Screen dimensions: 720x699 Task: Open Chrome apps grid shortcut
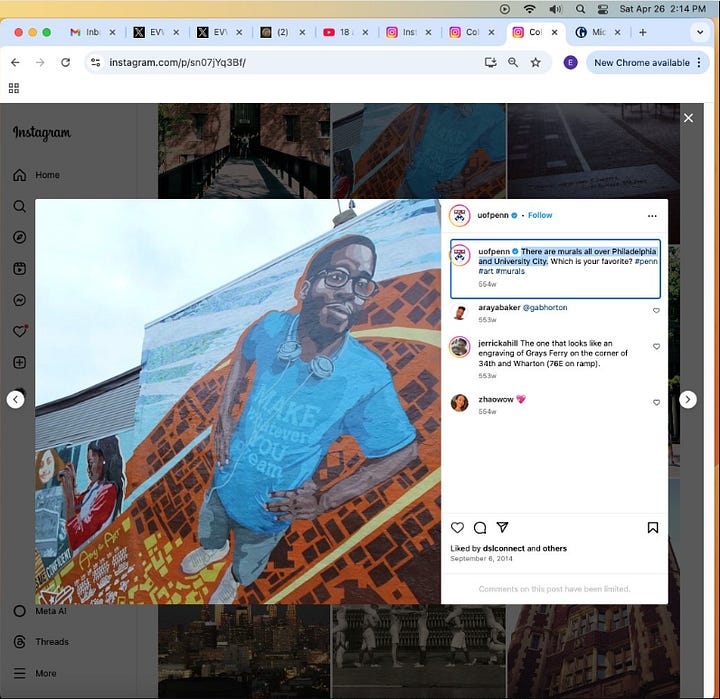(14, 88)
